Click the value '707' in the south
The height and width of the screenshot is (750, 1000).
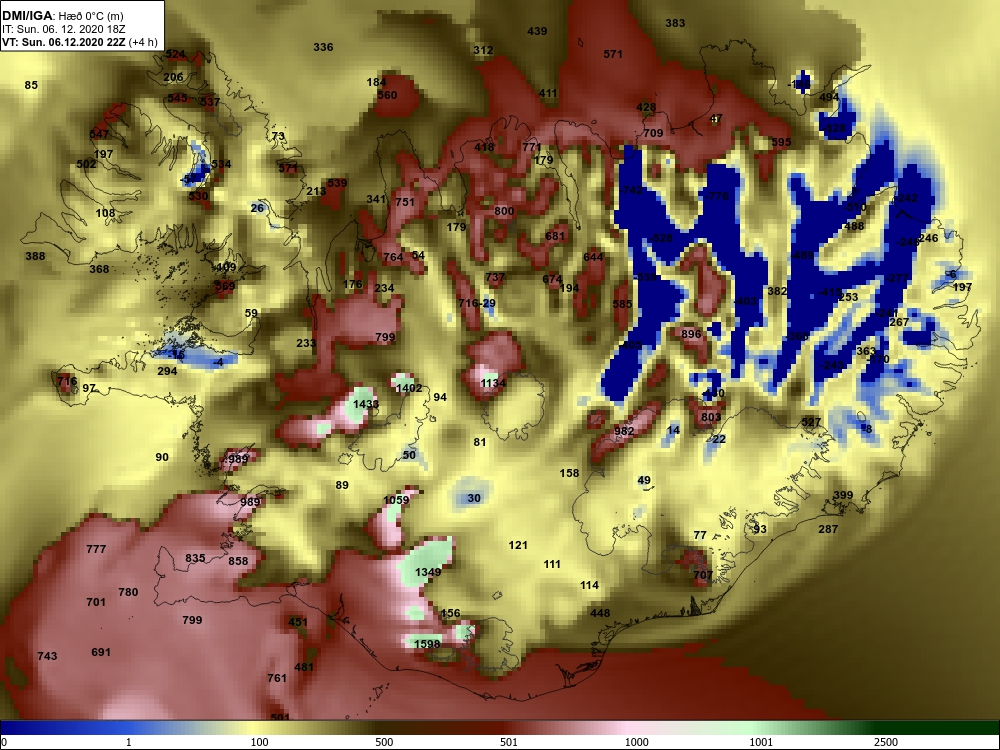[703, 575]
